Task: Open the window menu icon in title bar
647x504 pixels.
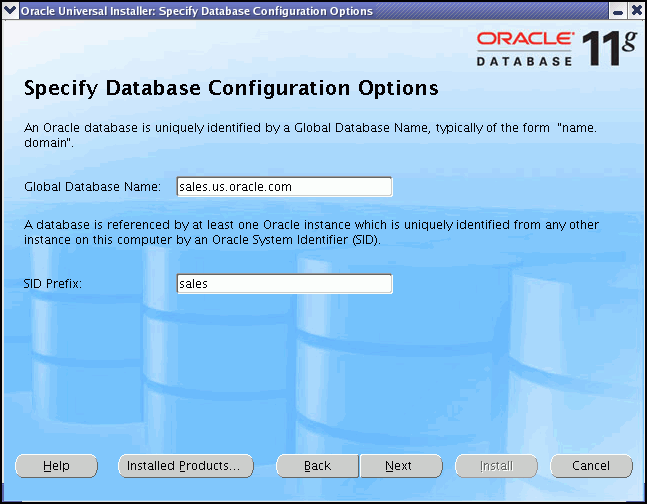Action: pyautogui.click(x=10, y=11)
